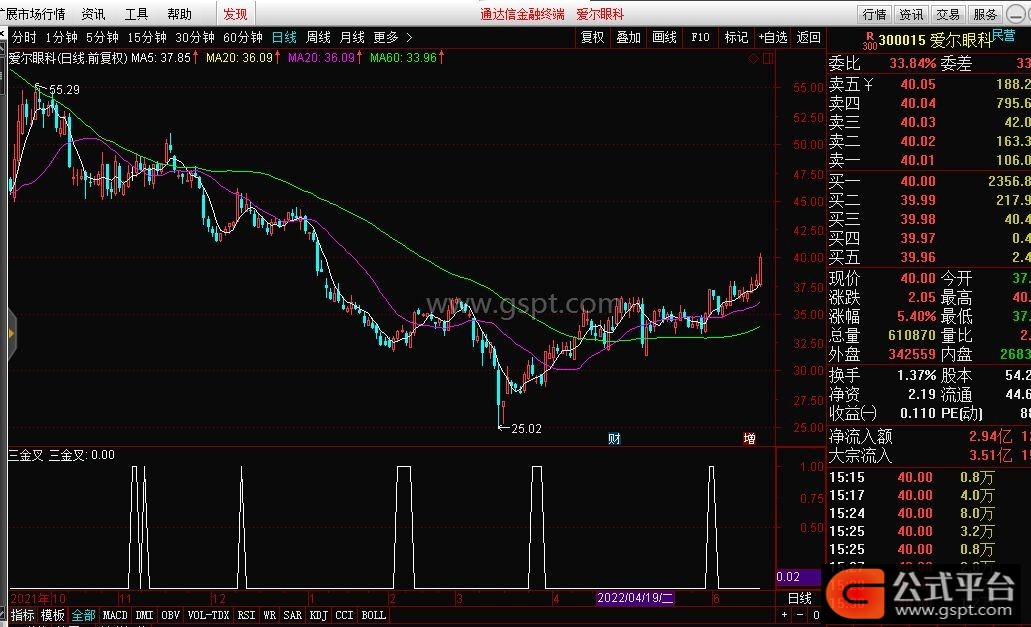Click the − zoom-out chart button
1031x627 pixels.
click(800, 615)
